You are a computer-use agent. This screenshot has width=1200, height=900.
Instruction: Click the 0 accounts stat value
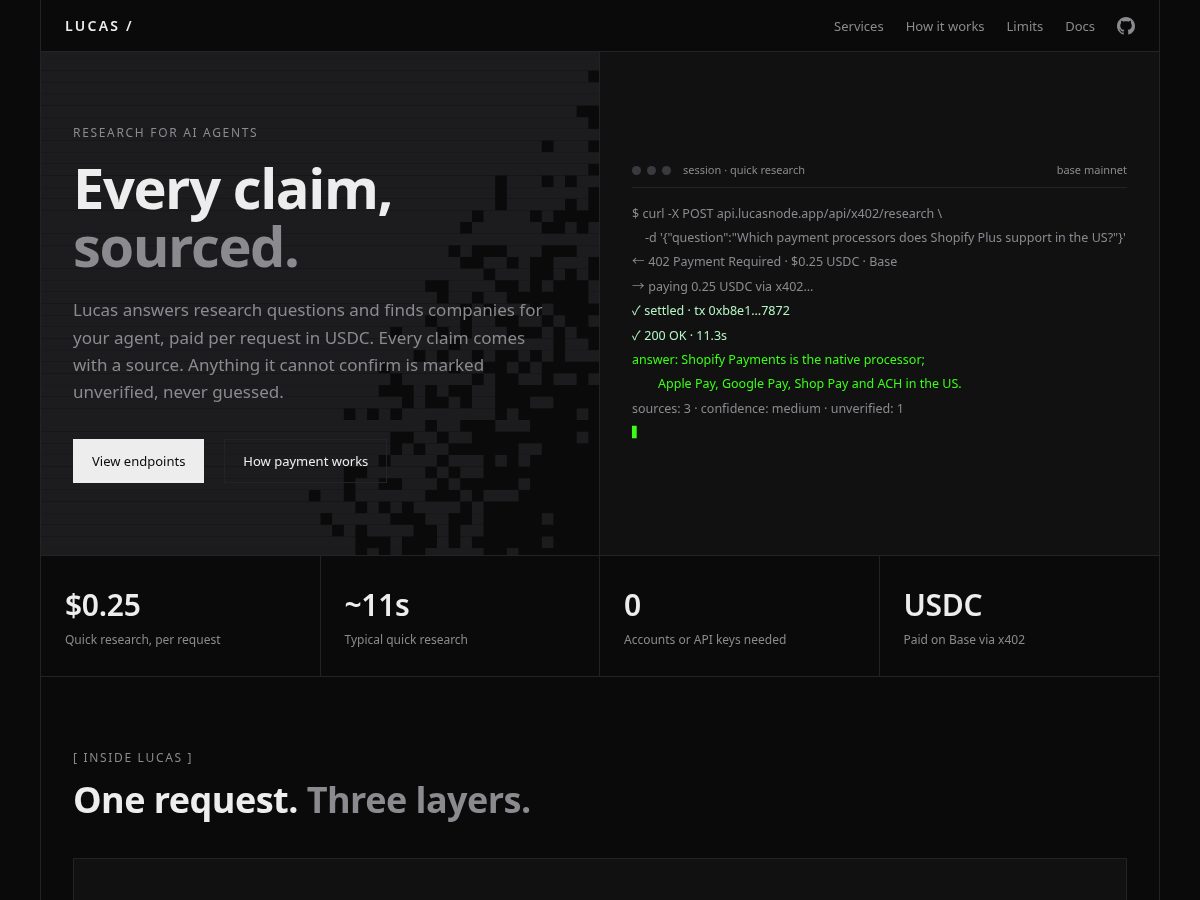coord(632,605)
